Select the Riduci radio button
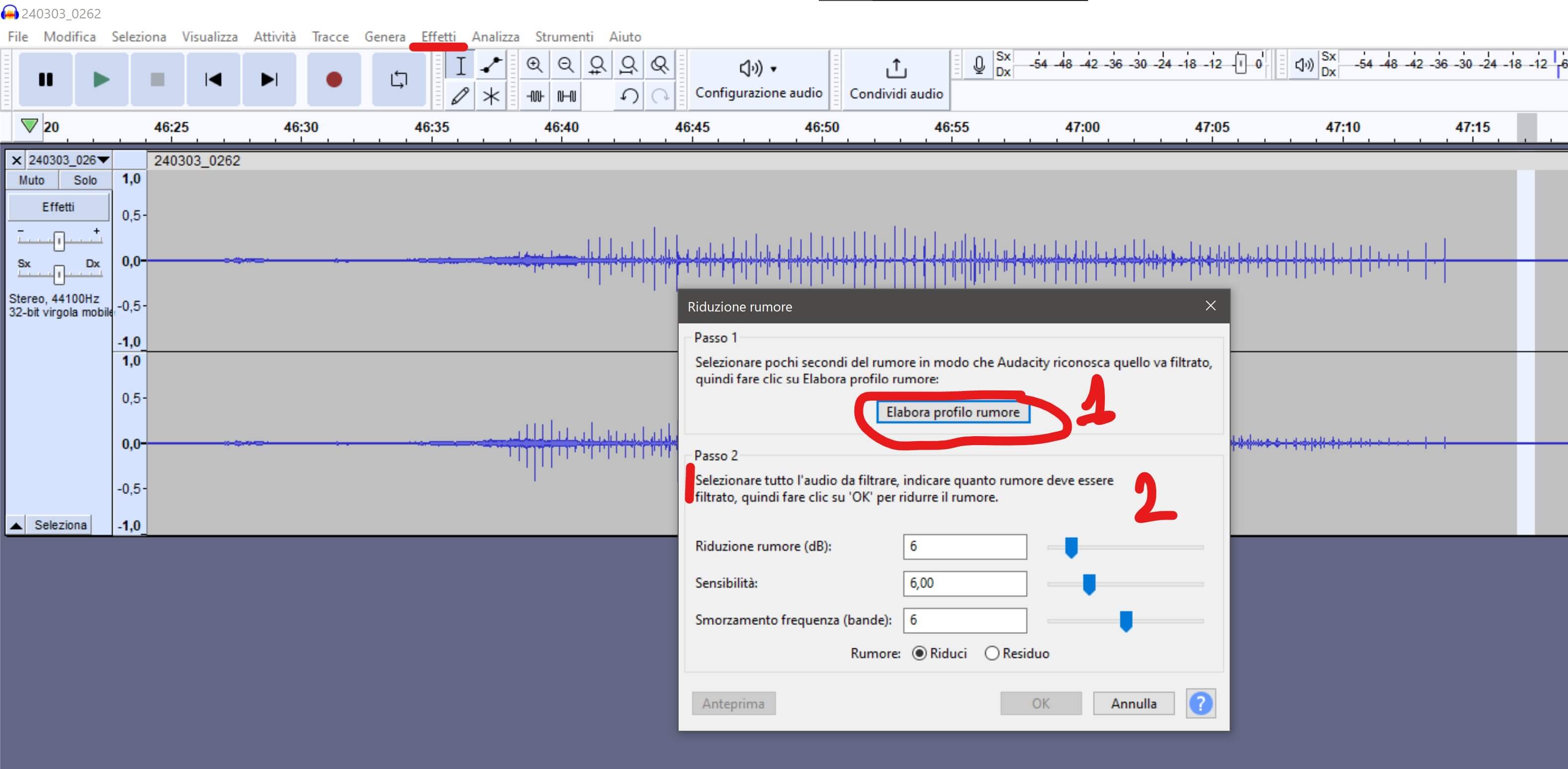Screen dimensions: 1568x769 tap(919, 653)
